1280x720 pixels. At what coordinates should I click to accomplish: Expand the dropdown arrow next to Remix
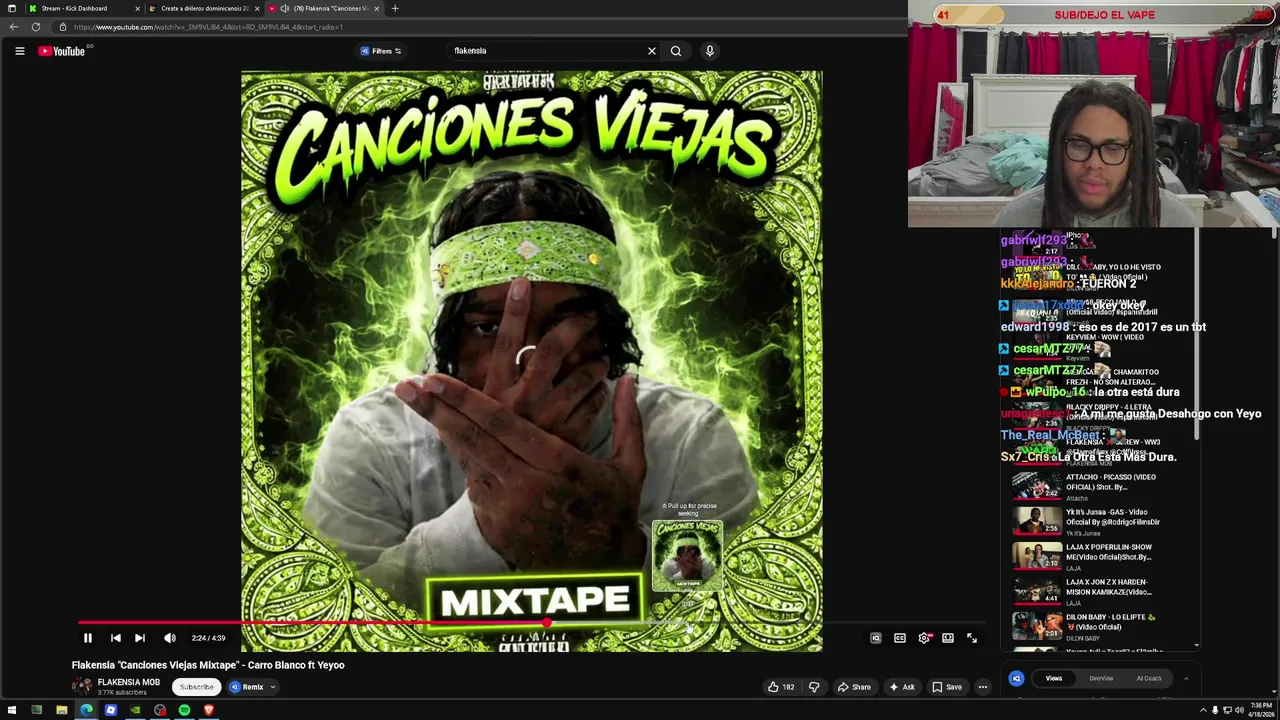(x=272, y=687)
